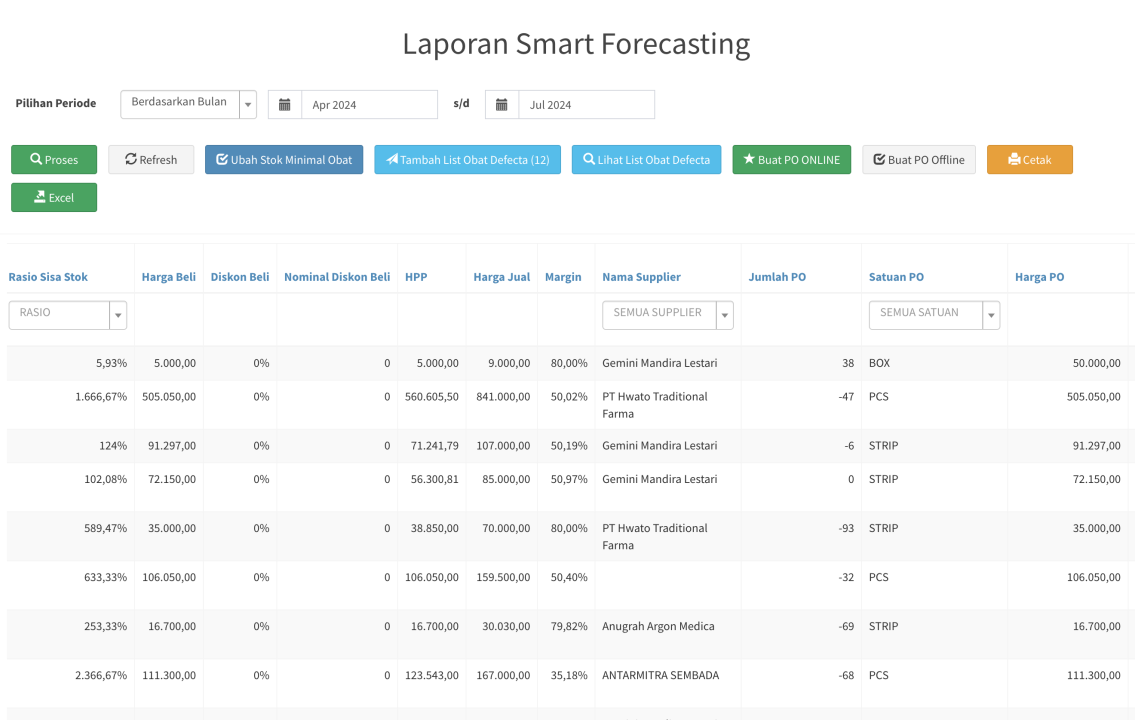Click the start date field Apr 2024

368,105
